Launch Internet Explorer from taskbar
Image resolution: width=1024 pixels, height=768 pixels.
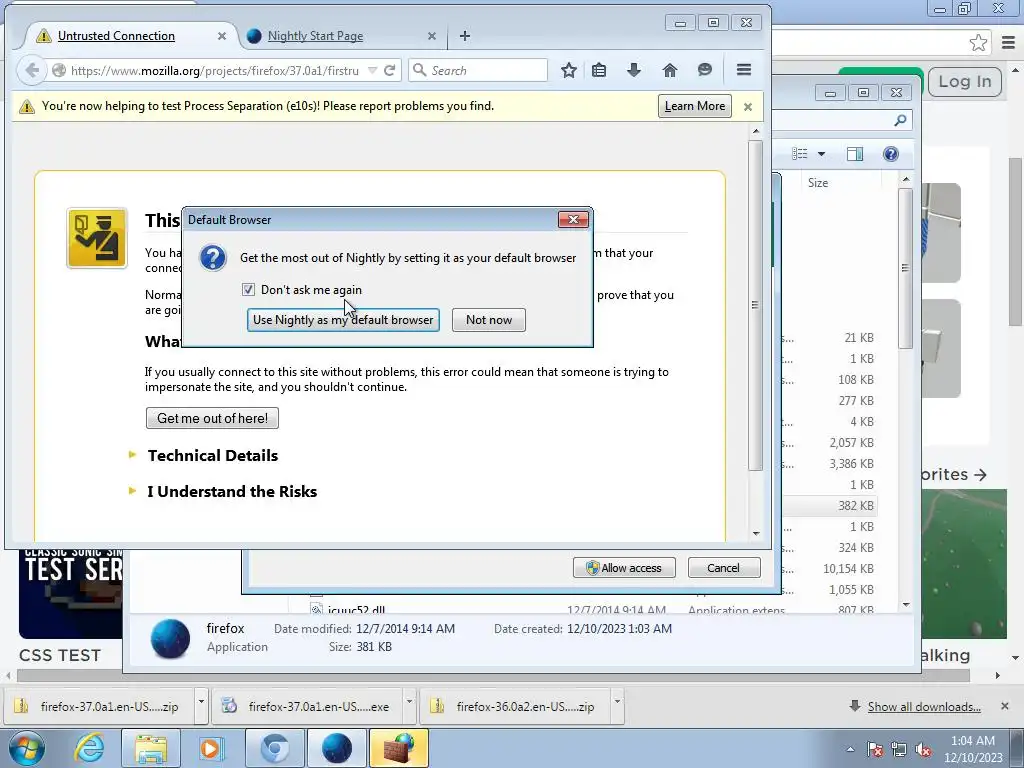89,748
